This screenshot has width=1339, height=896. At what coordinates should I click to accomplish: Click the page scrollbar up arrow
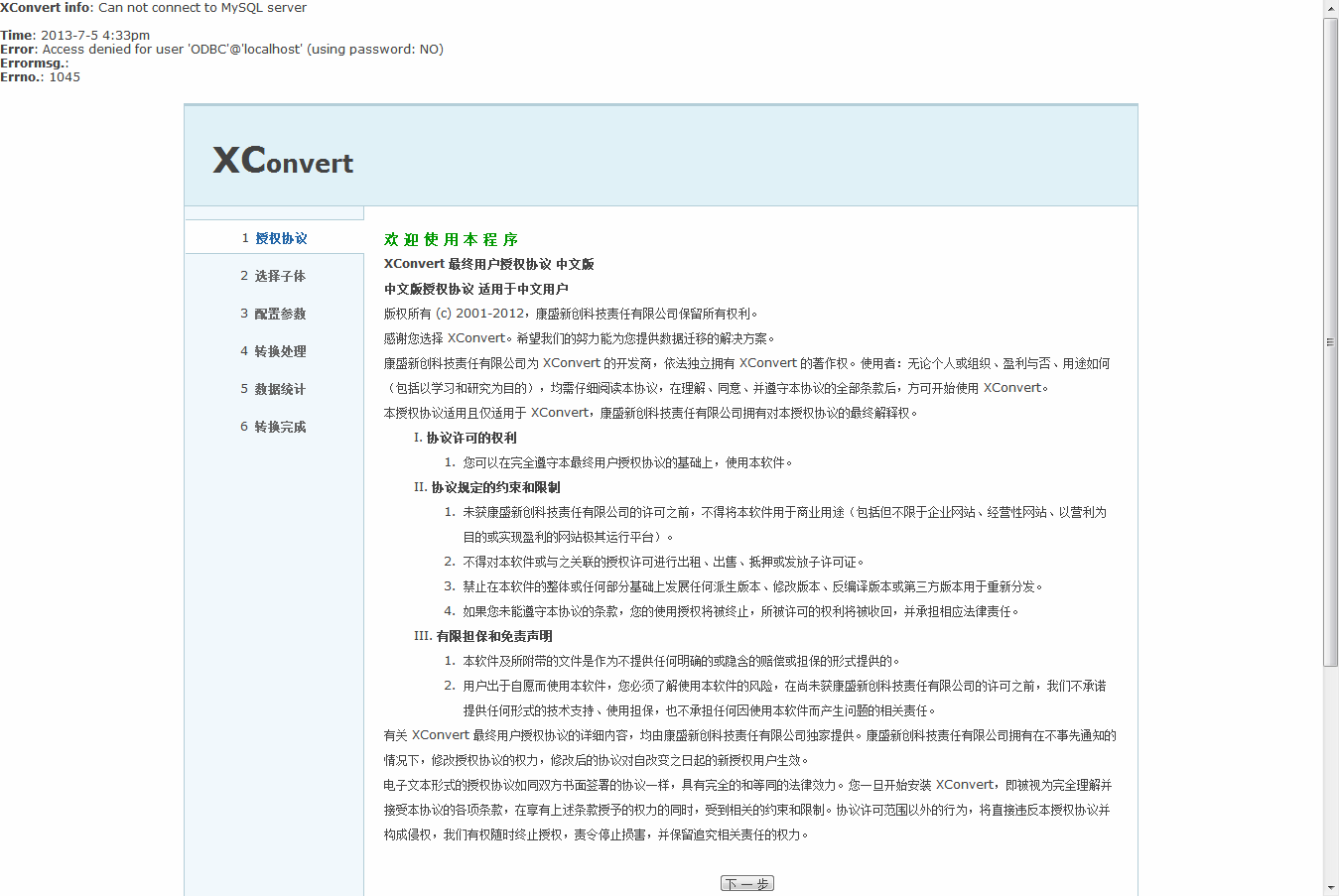(x=1331, y=9)
